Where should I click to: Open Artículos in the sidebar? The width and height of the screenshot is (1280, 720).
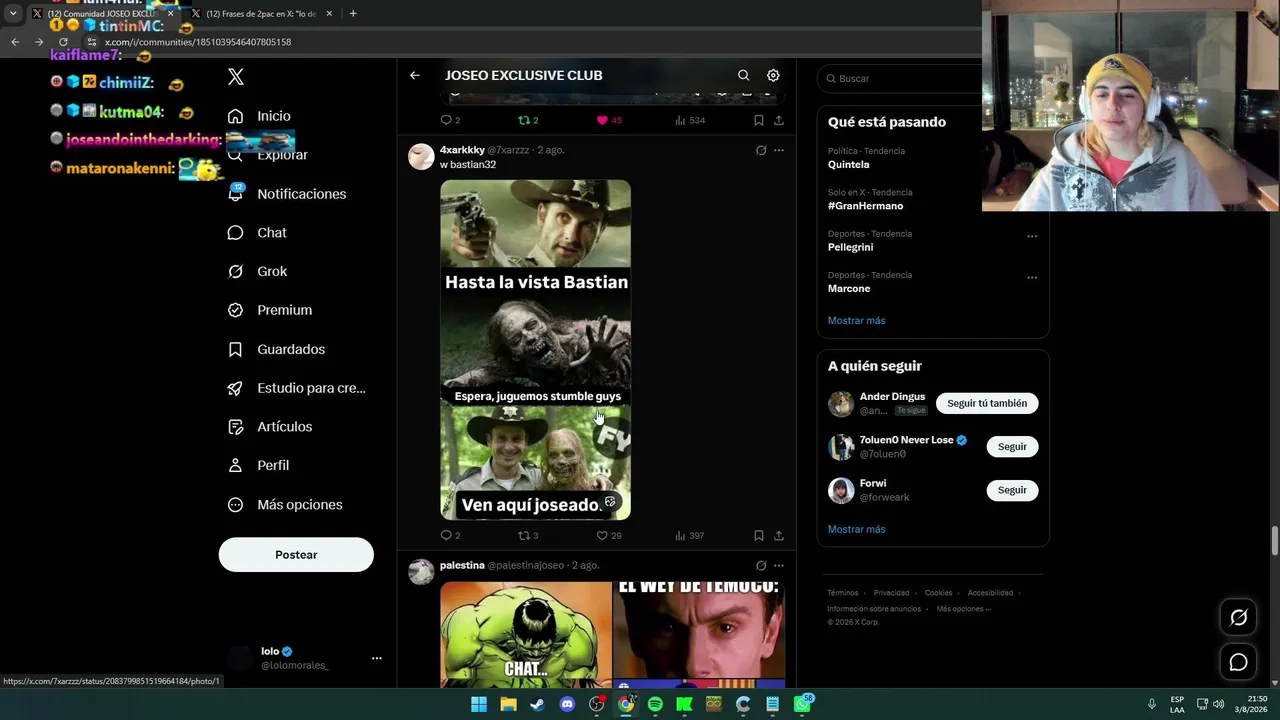[270, 427]
